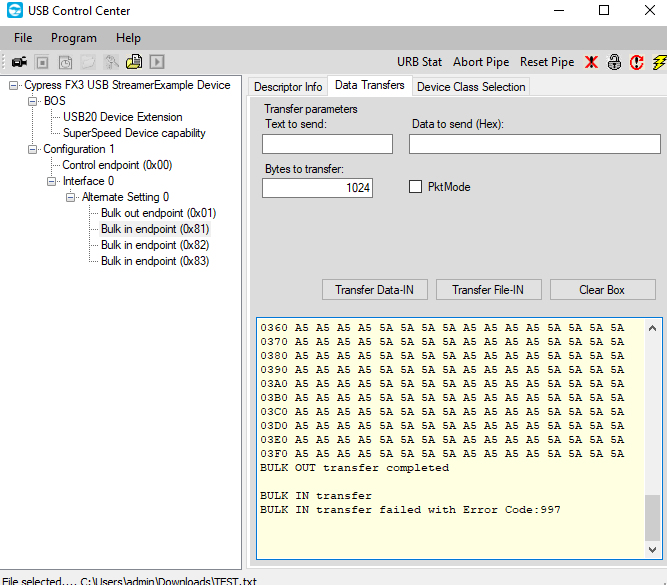Open the File menu

(x=23, y=38)
